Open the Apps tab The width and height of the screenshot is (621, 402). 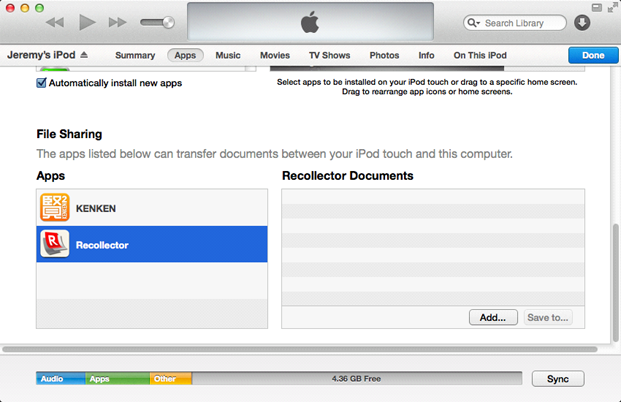pyautogui.click(x=185, y=55)
